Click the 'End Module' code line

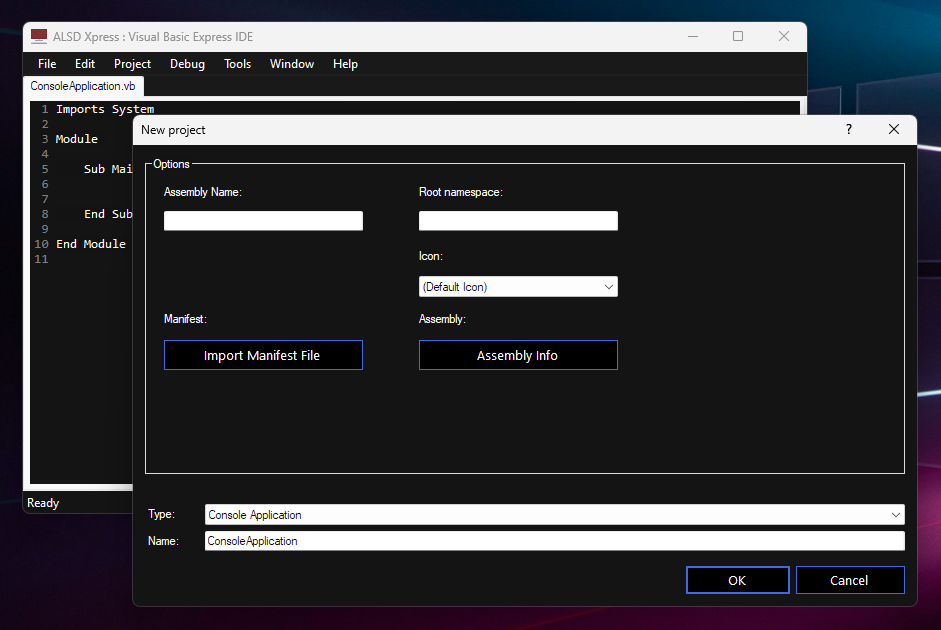(x=91, y=244)
